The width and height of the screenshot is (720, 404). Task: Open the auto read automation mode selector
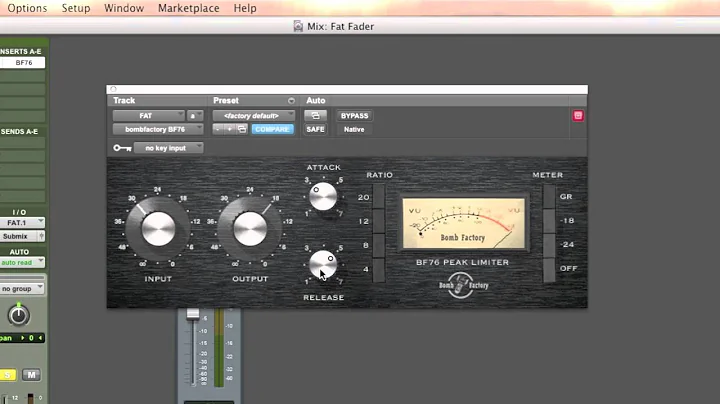pyautogui.click(x=22, y=263)
